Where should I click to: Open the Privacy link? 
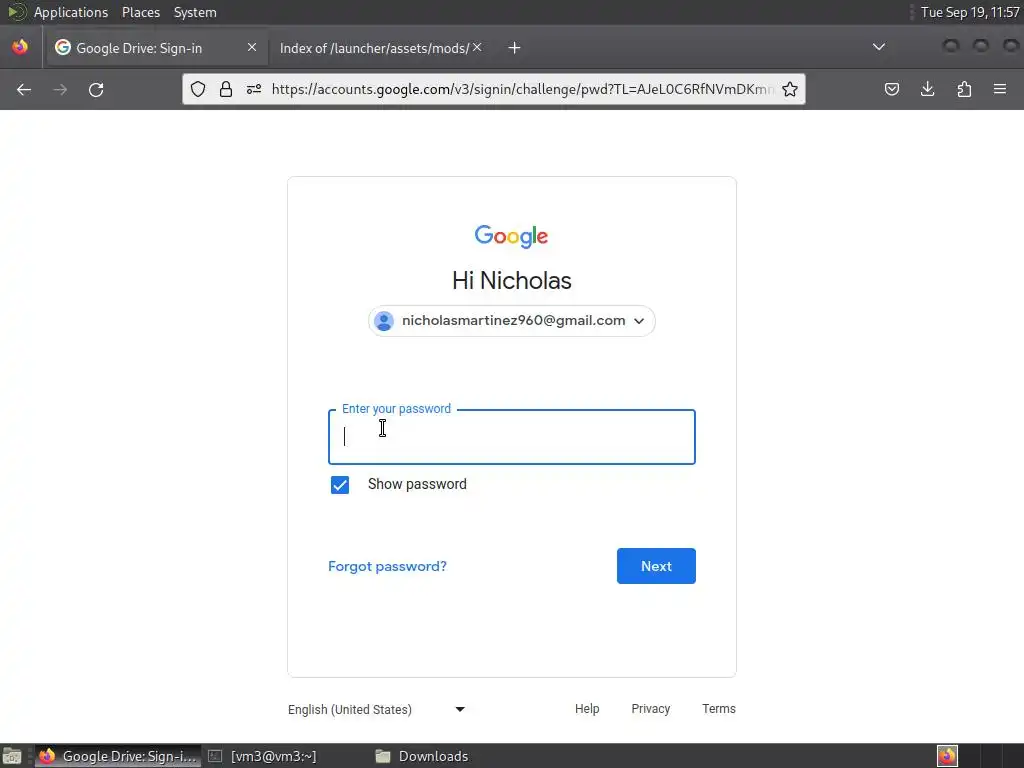(650, 709)
